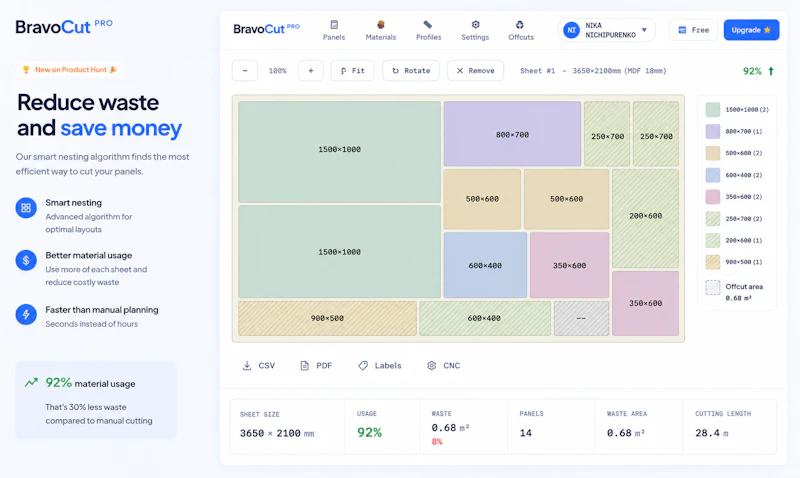The height and width of the screenshot is (478, 800).
Task: Select the hatched 200×600 panel
Action: click(x=645, y=219)
